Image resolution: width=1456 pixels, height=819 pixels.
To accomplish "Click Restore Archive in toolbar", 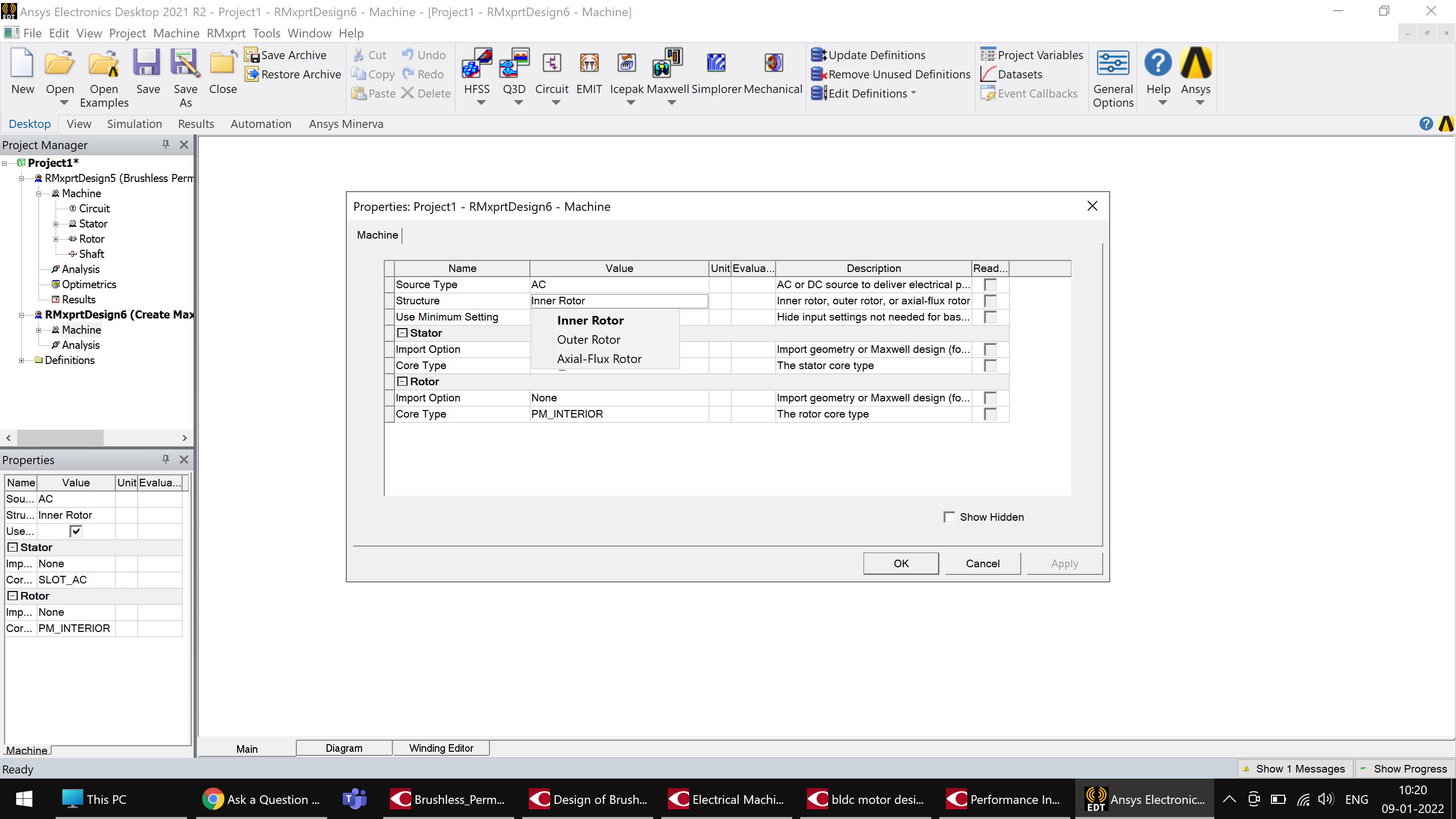I will 293,74.
